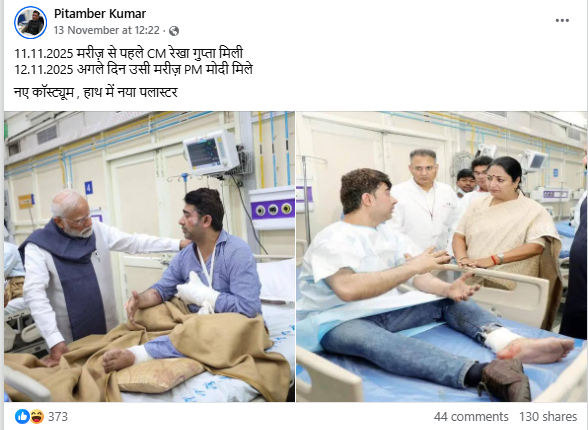
Task: Open the 130 shares link
Action: 548,417
